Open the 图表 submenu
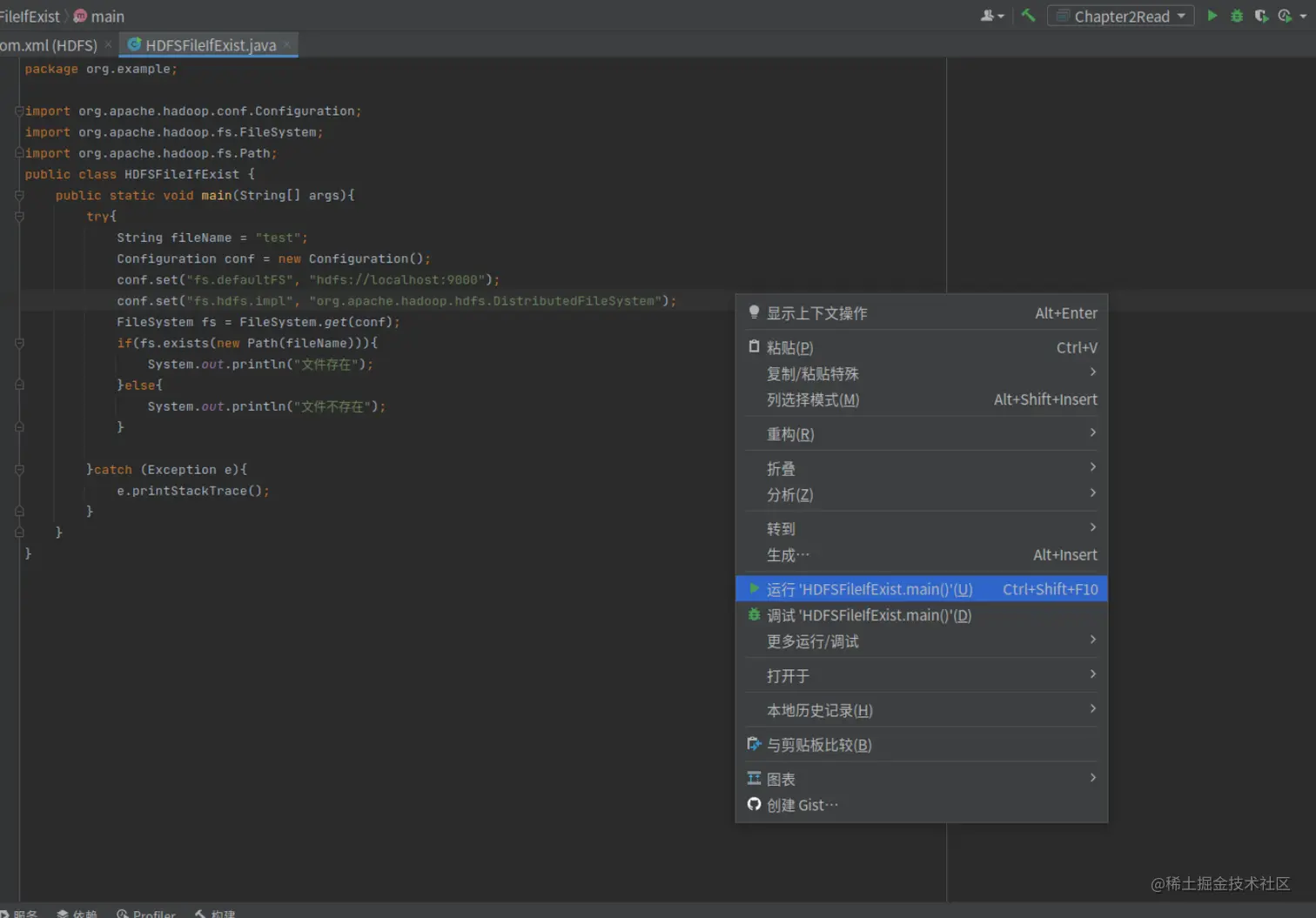 click(x=922, y=780)
